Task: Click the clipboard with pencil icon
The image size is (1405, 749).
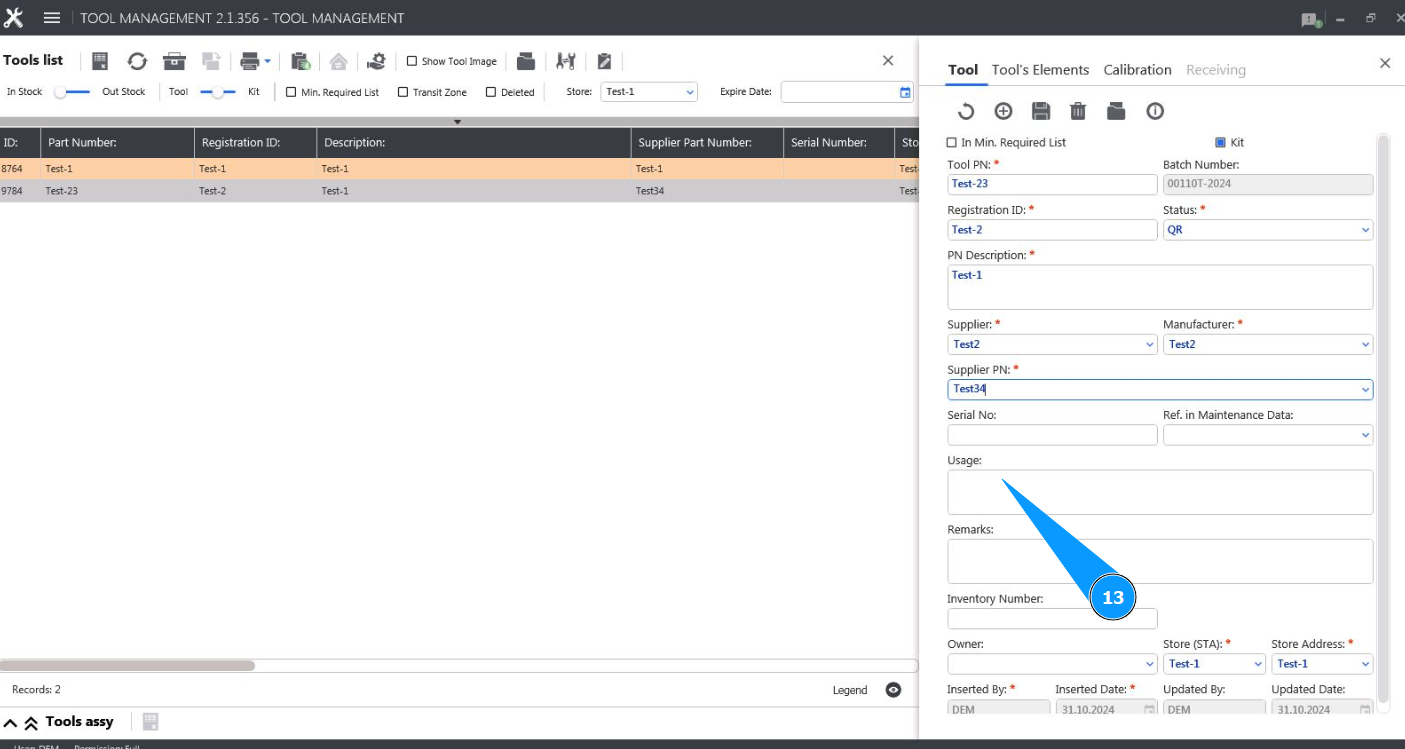Action: coord(604,61)
